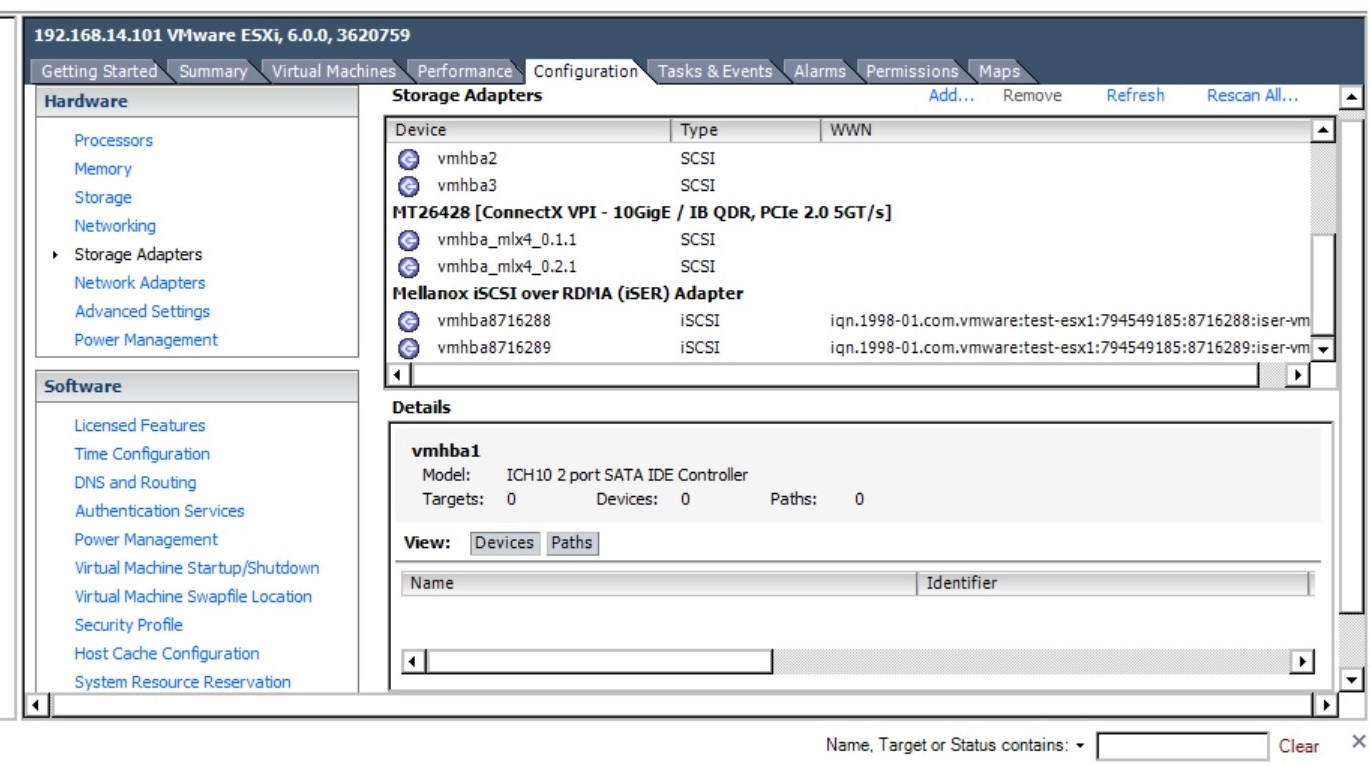Click the details table scroll-right arrow
The width and height of the screenshot is (1371, 766).
pos(1301,661)
